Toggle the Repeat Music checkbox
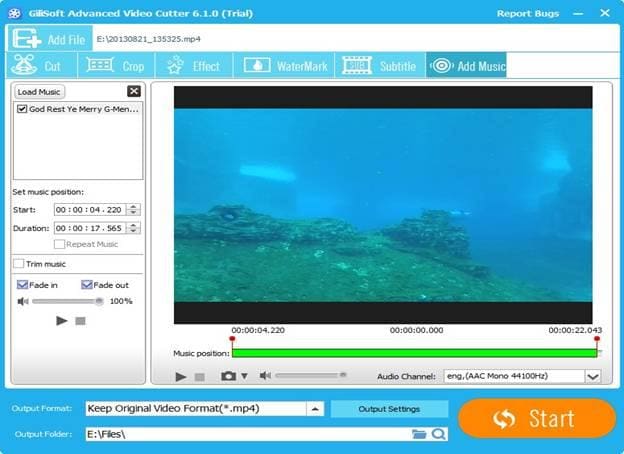 pos(59,244)
